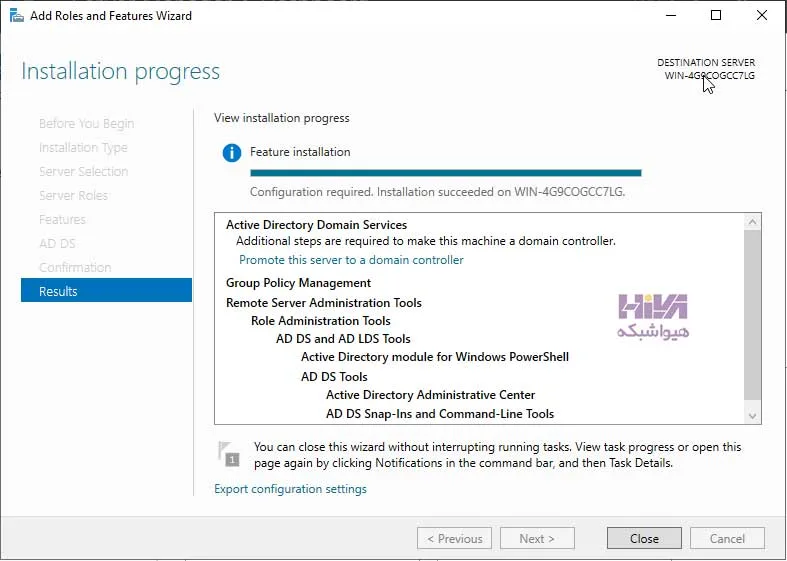The image size is (787, 561).
Task: Click the Cancel button
Action: click(x=727, y=538)
